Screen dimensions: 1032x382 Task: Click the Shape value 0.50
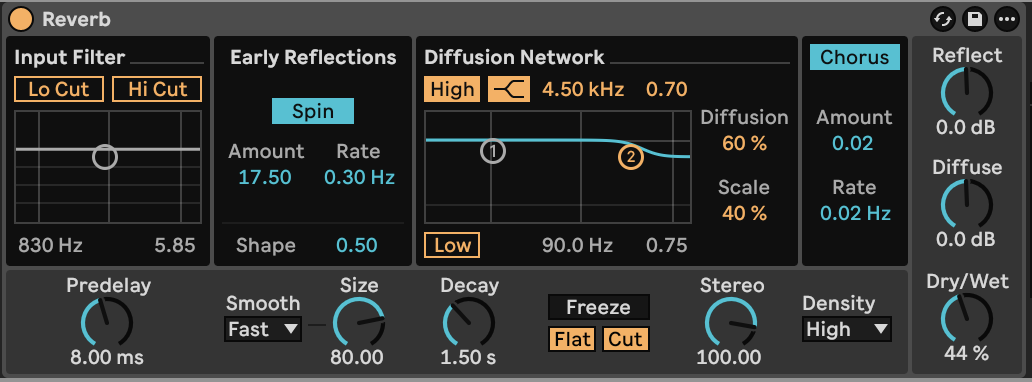357,246
